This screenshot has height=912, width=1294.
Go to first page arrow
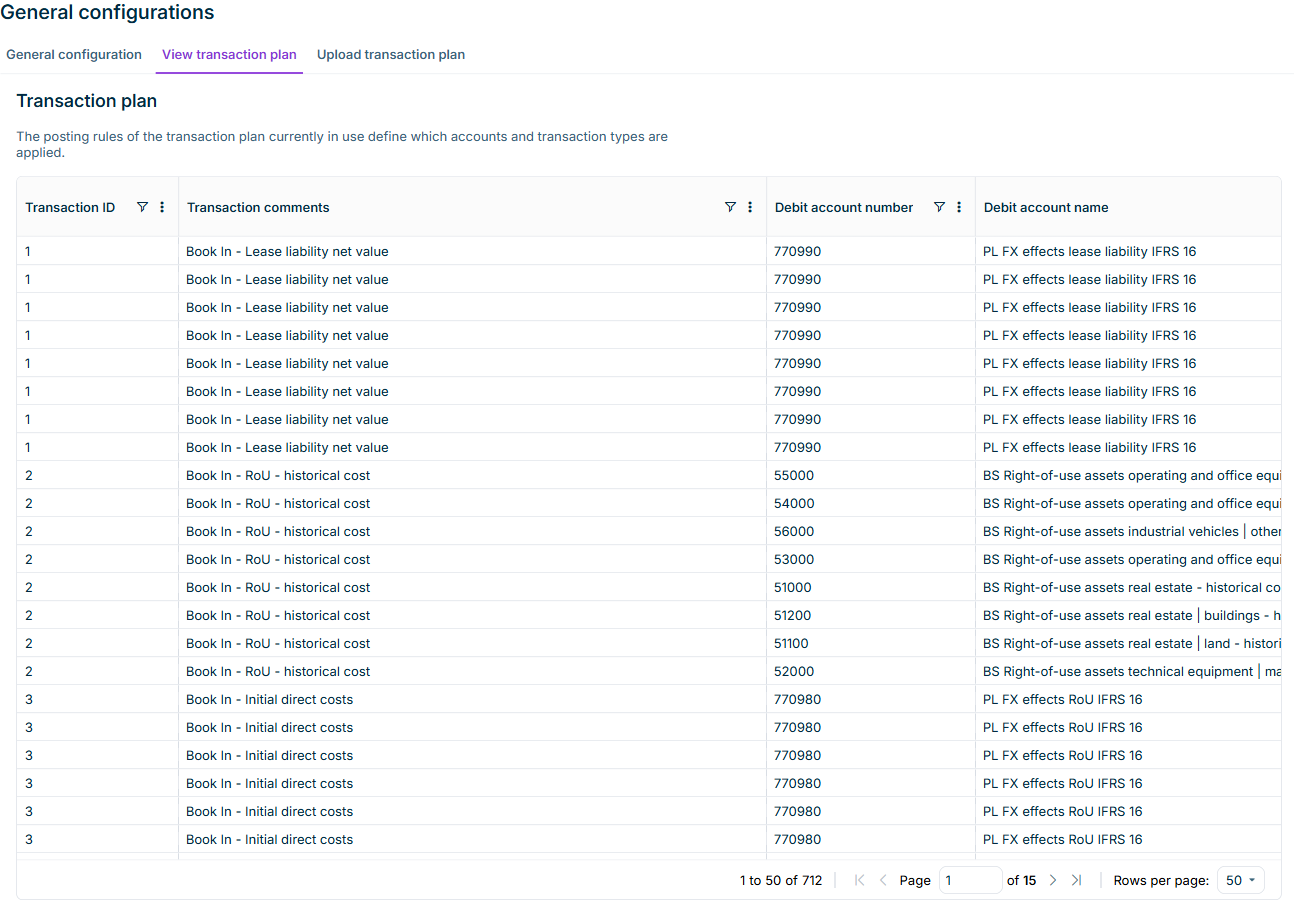click(x=860, y=880)
